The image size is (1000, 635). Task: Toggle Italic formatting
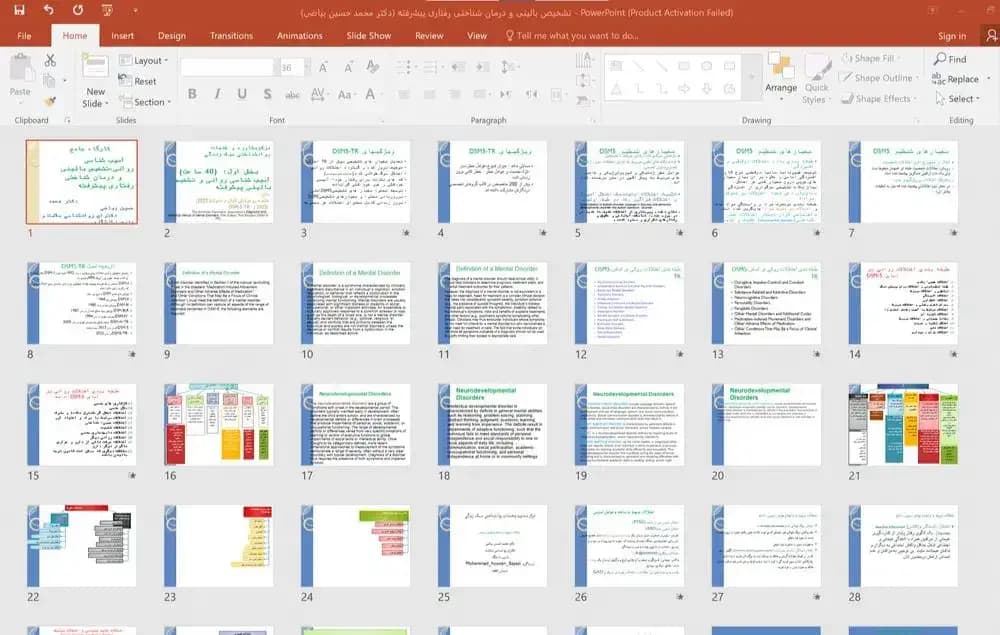point(217,94)
